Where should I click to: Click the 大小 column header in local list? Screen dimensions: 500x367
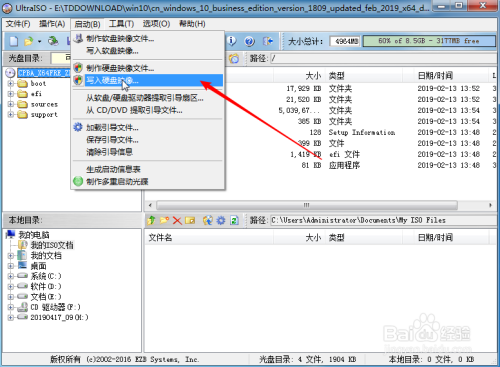pyautogui.click(x=299, y=237)
